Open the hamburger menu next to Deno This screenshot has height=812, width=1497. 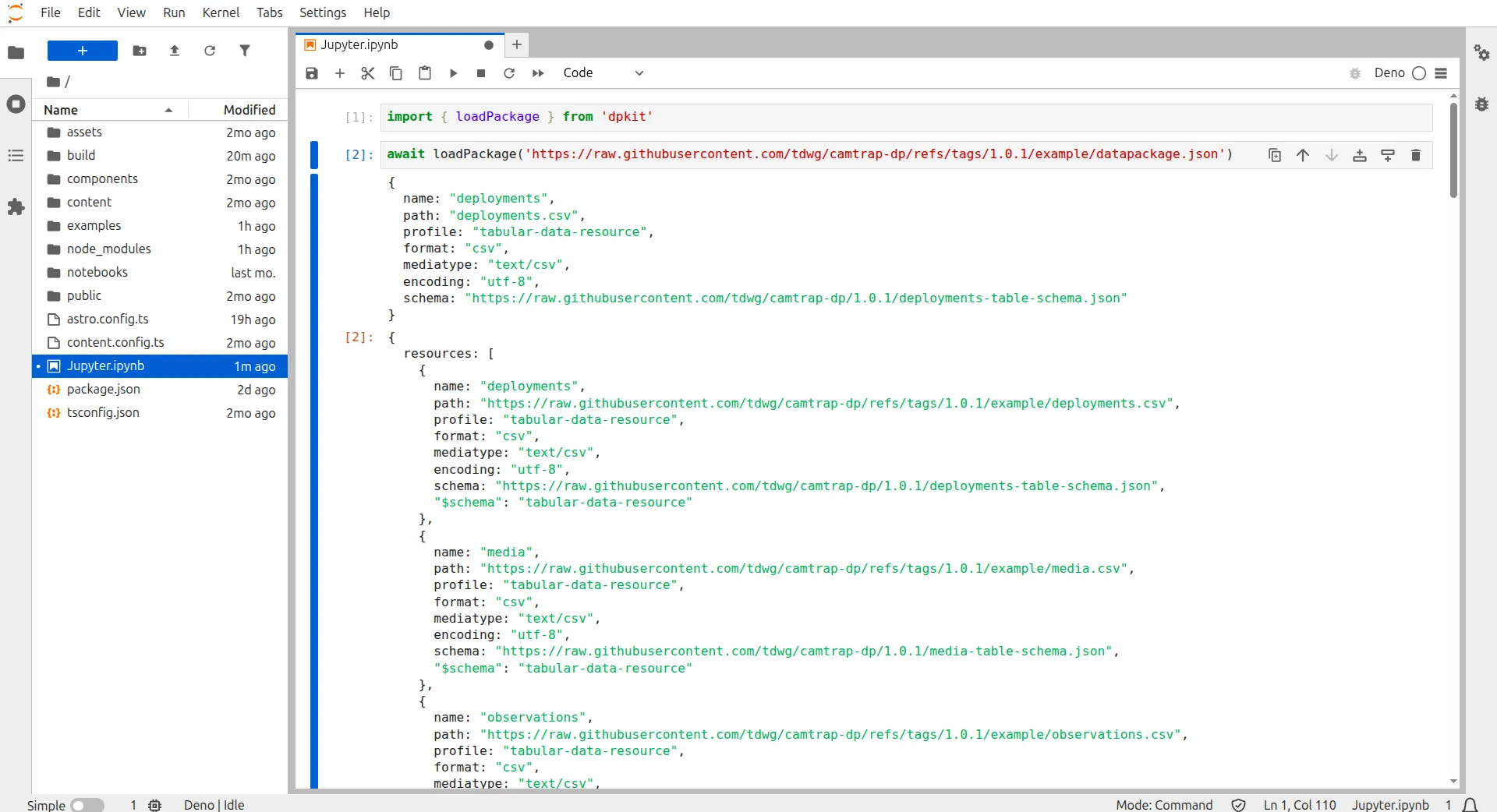(1442, 72)
